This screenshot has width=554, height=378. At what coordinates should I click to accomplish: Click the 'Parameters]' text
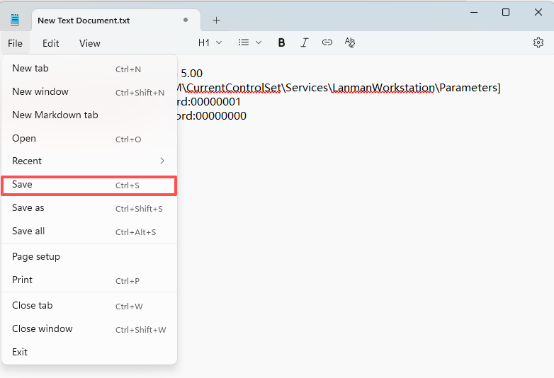point(470,88)
